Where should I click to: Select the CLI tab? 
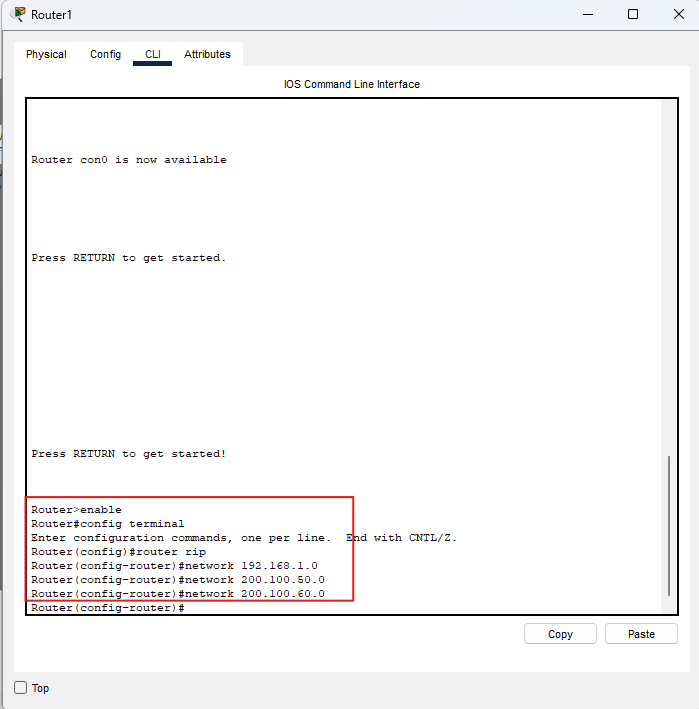click(152, 54)
